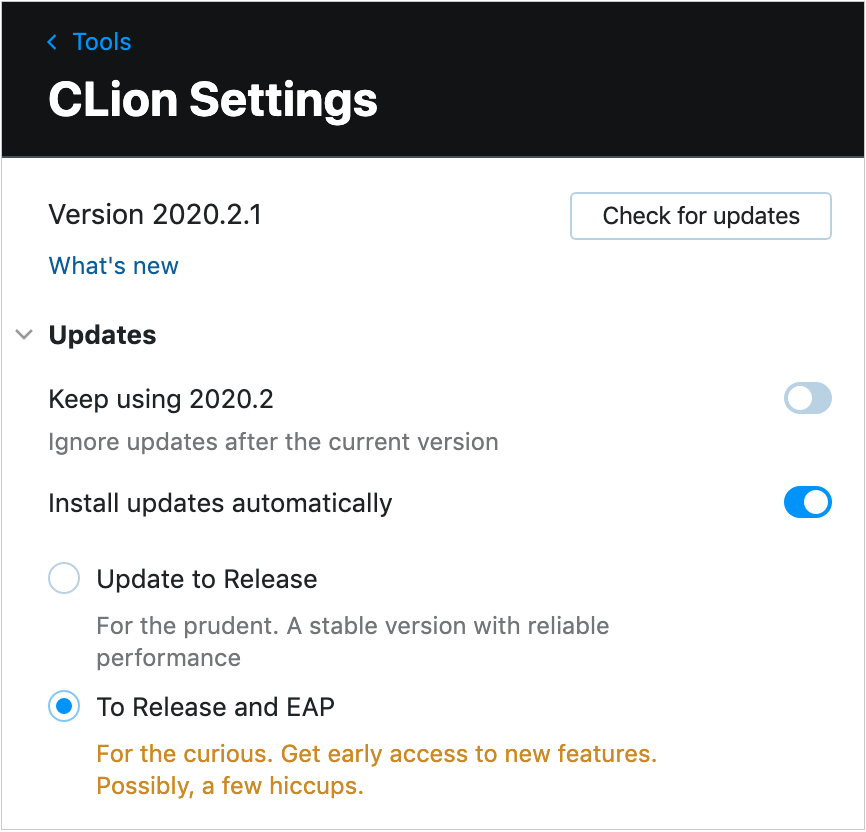Collapse the Updates section chevron
Viewport: 866px width, 832px height.
pos(24,335)
